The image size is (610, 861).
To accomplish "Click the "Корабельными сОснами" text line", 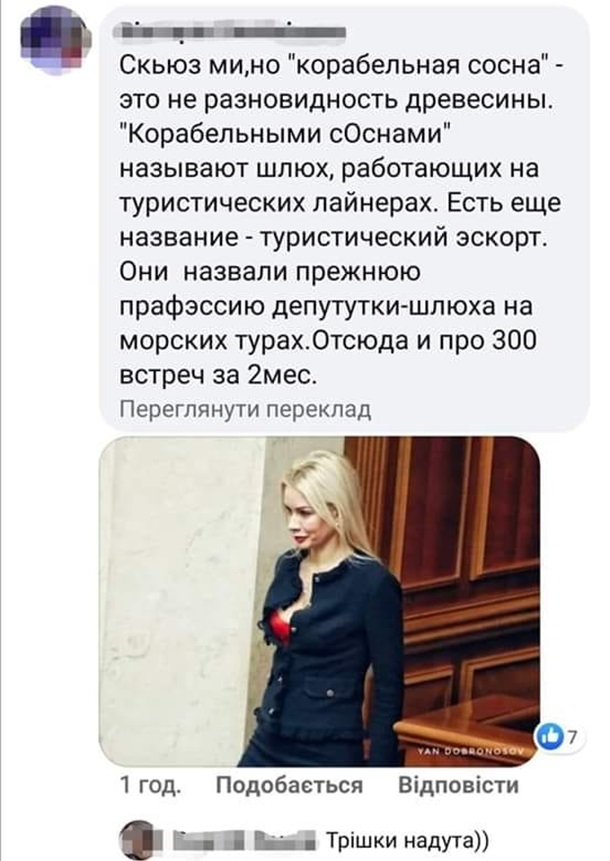I will [x=284, y=134].
